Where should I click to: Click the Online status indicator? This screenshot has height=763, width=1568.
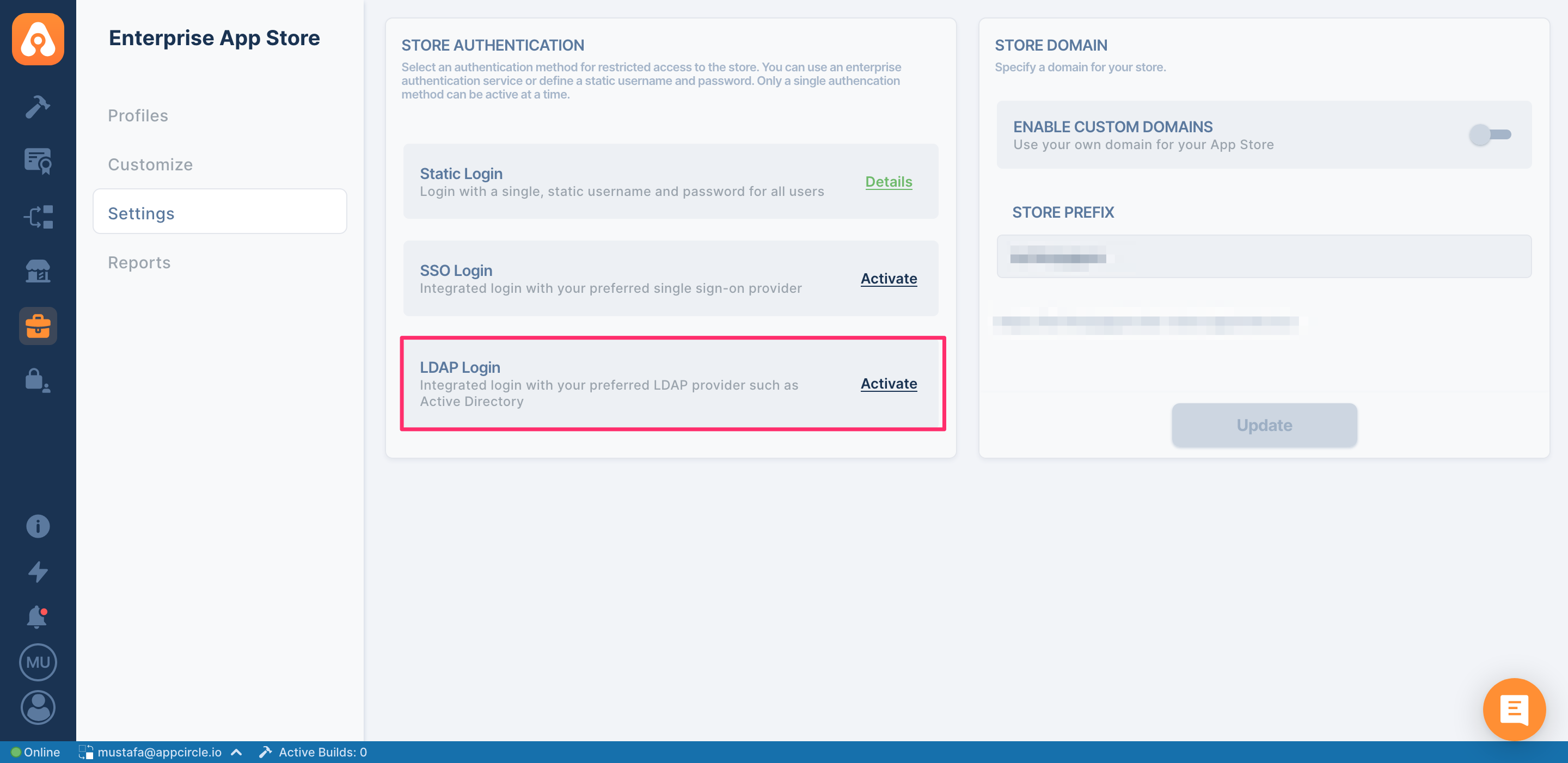[x=35, y=752]
